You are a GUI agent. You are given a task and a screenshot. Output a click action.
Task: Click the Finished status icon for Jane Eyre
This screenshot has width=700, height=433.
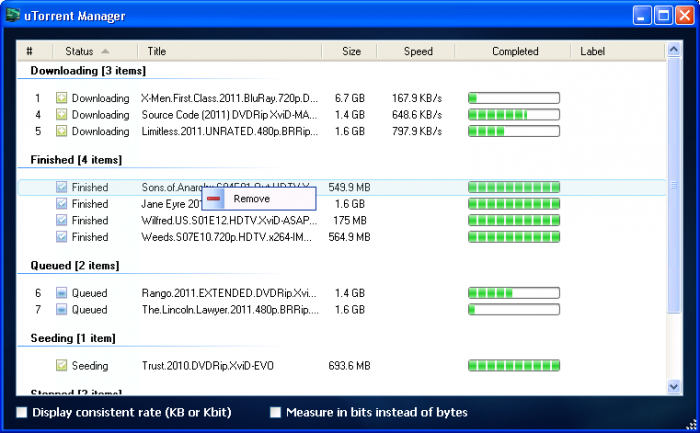tap(61, 204)
